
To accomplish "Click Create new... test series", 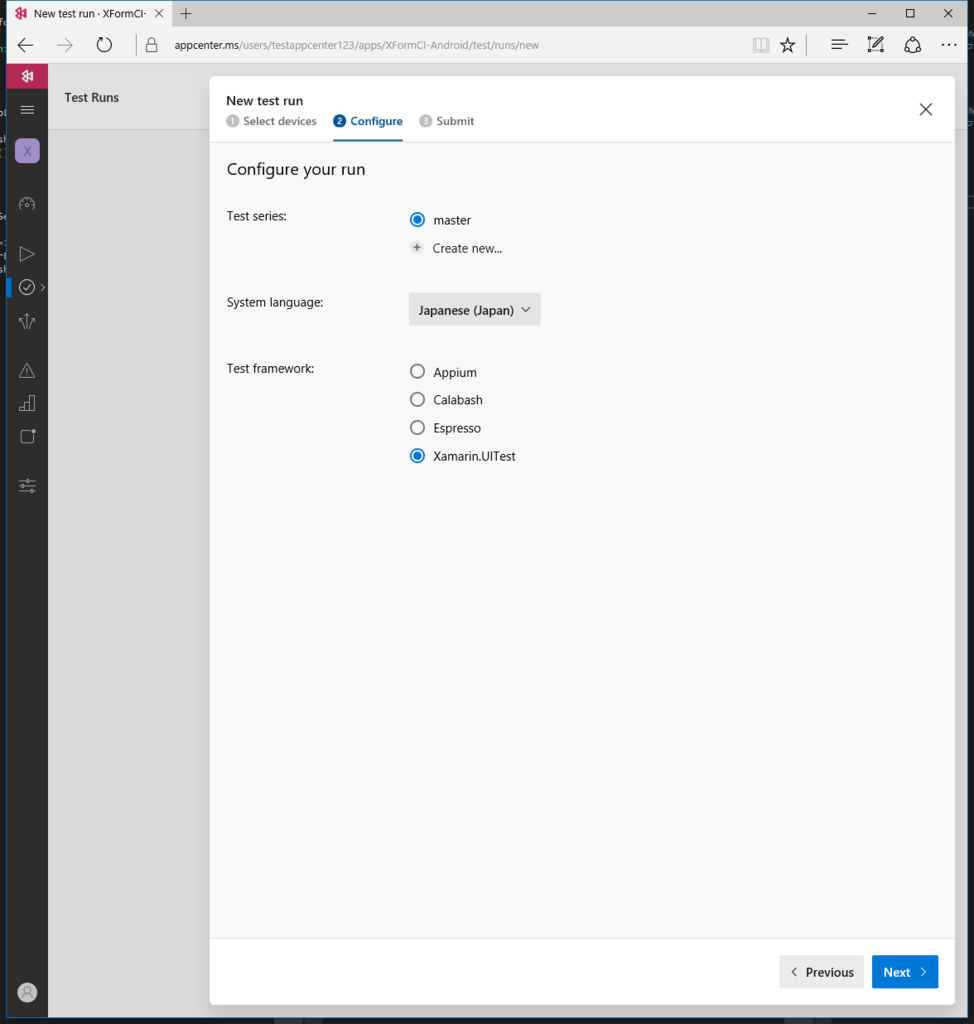I will pyautogui.click(x=457, y=248).
